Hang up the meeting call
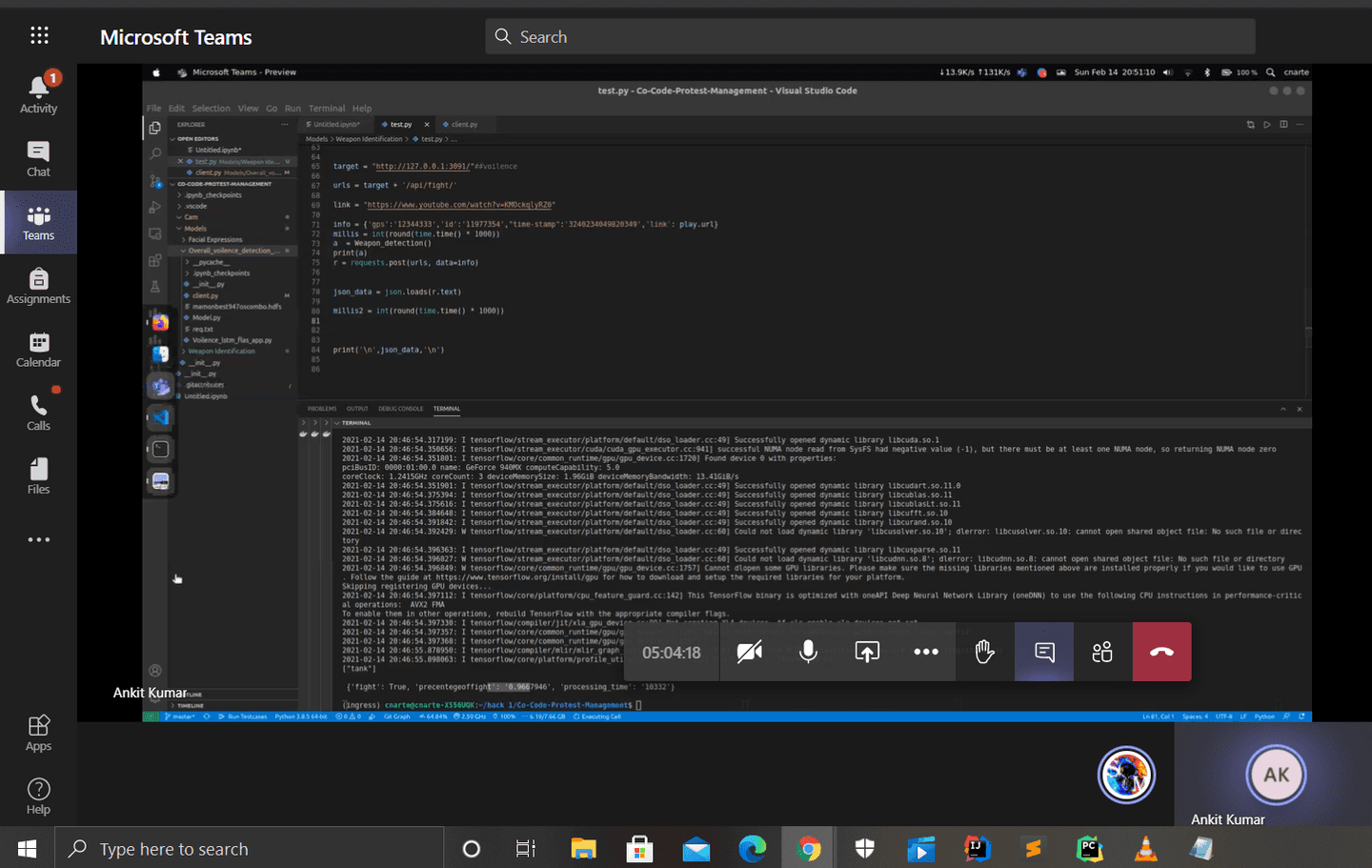Viewport: 1372px width, 868px height. coord(1161,652)
